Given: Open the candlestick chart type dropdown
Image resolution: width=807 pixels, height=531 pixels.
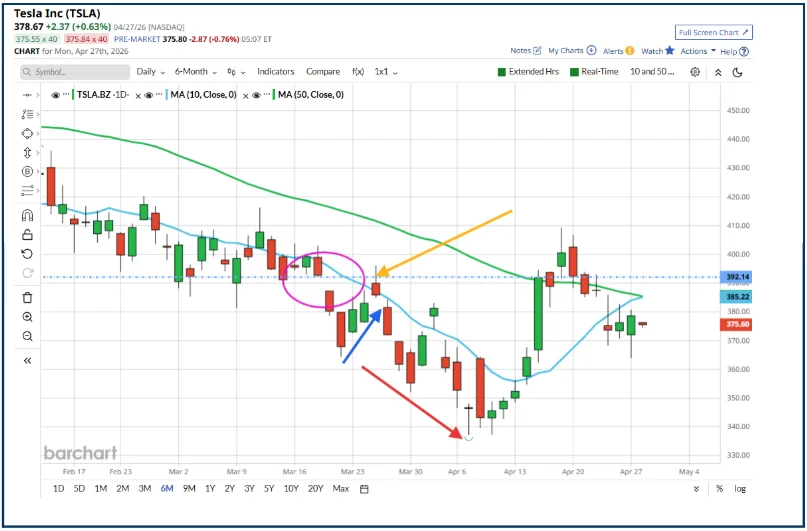Looking at the screenshot, I should pyautogui.click(x=236, y=72).
